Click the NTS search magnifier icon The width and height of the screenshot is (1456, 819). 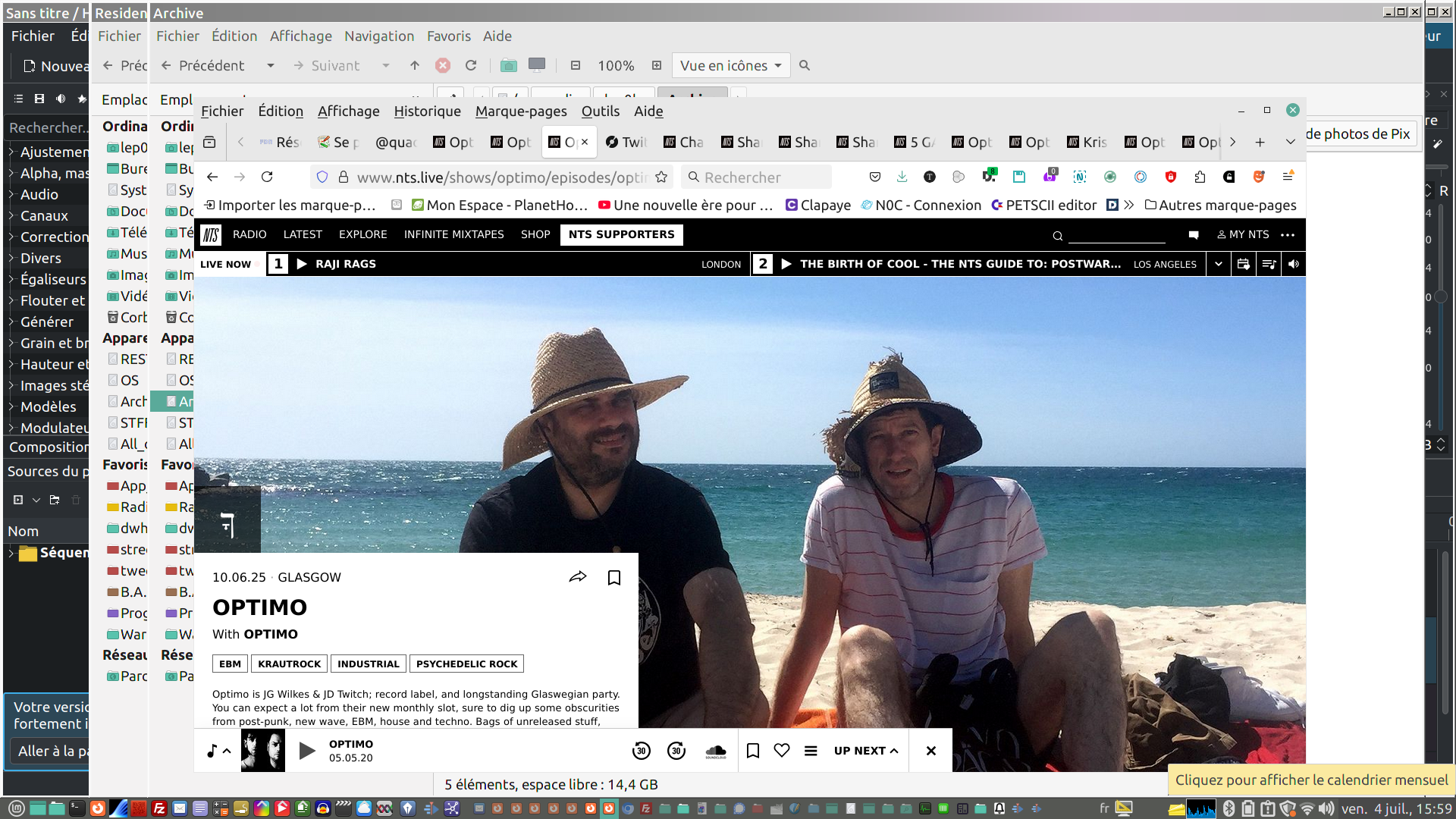(1057, 236)
